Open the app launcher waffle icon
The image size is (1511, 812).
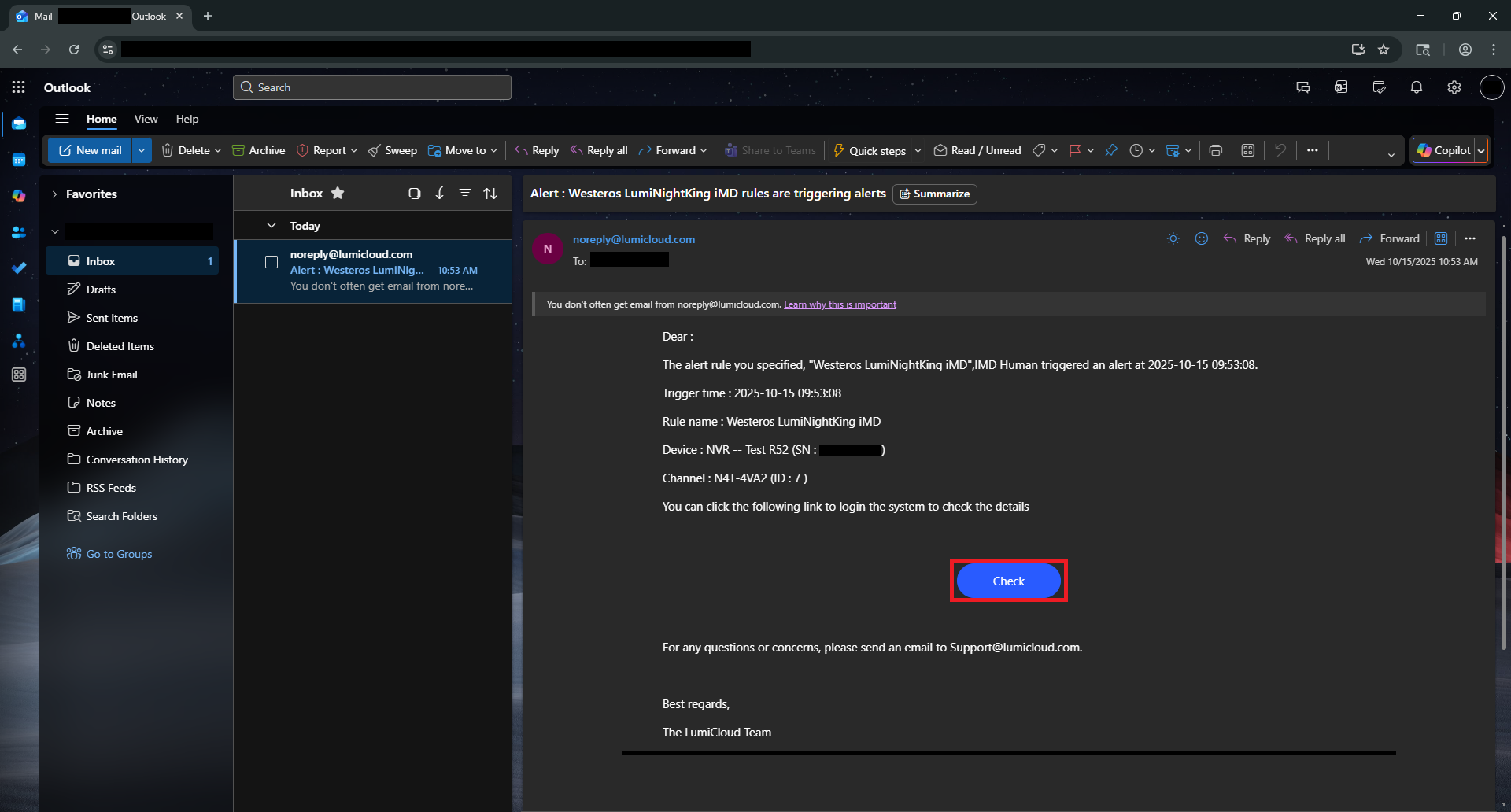[19, 87]
